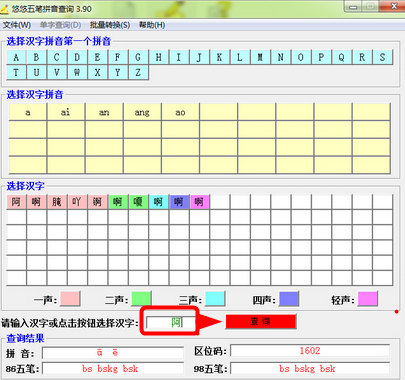
Task: Click the red 查询 query button
Action: pyautogui.click(x=261, y=322)
